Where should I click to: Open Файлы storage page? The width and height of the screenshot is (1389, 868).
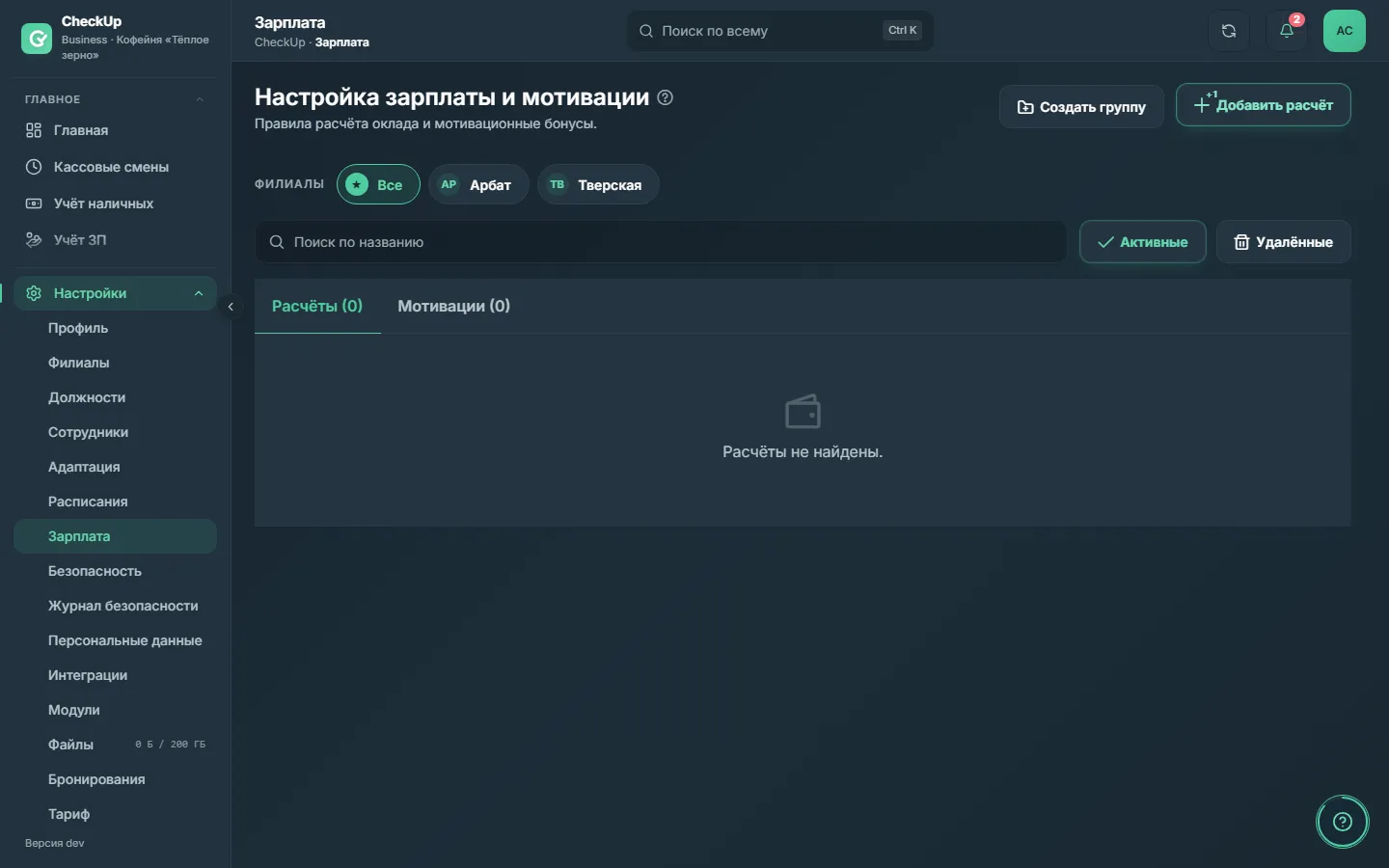point(115,745)
